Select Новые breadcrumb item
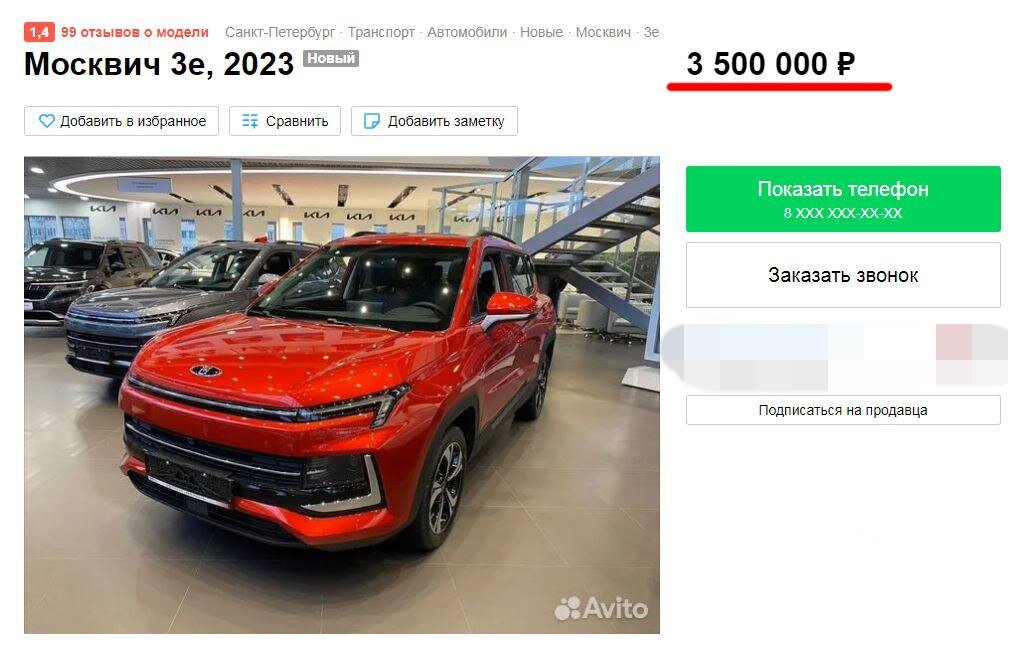The image size is (1026, 646). coord(541,32)
